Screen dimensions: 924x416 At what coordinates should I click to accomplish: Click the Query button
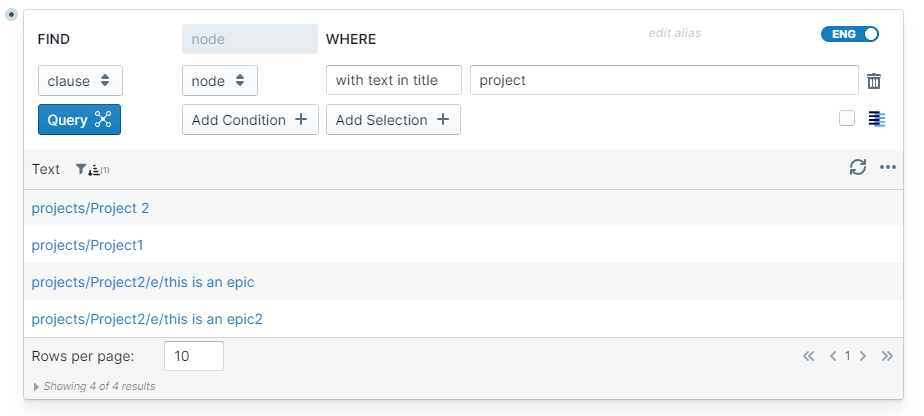click(x=79, y=120)
